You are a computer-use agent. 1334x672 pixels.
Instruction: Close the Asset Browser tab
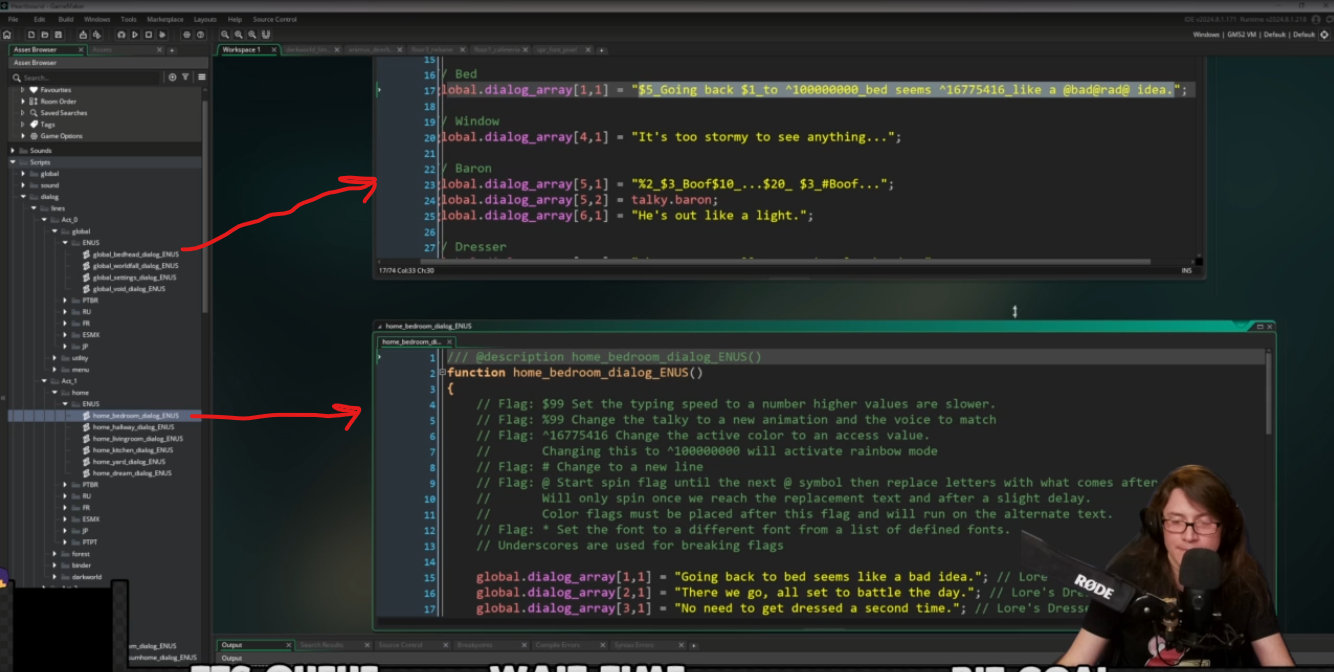[81, 49]
